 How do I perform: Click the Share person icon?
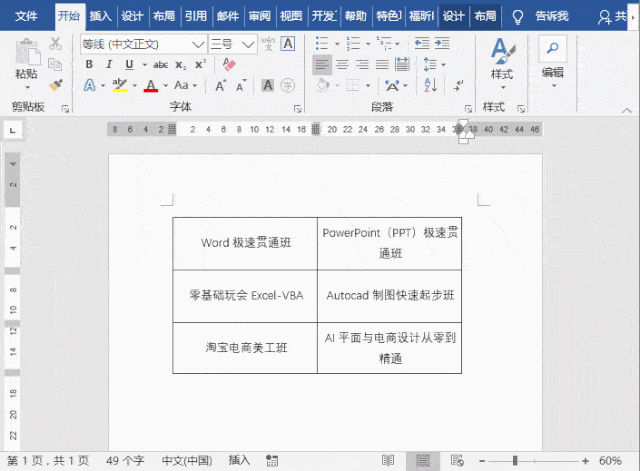[604, 17]
